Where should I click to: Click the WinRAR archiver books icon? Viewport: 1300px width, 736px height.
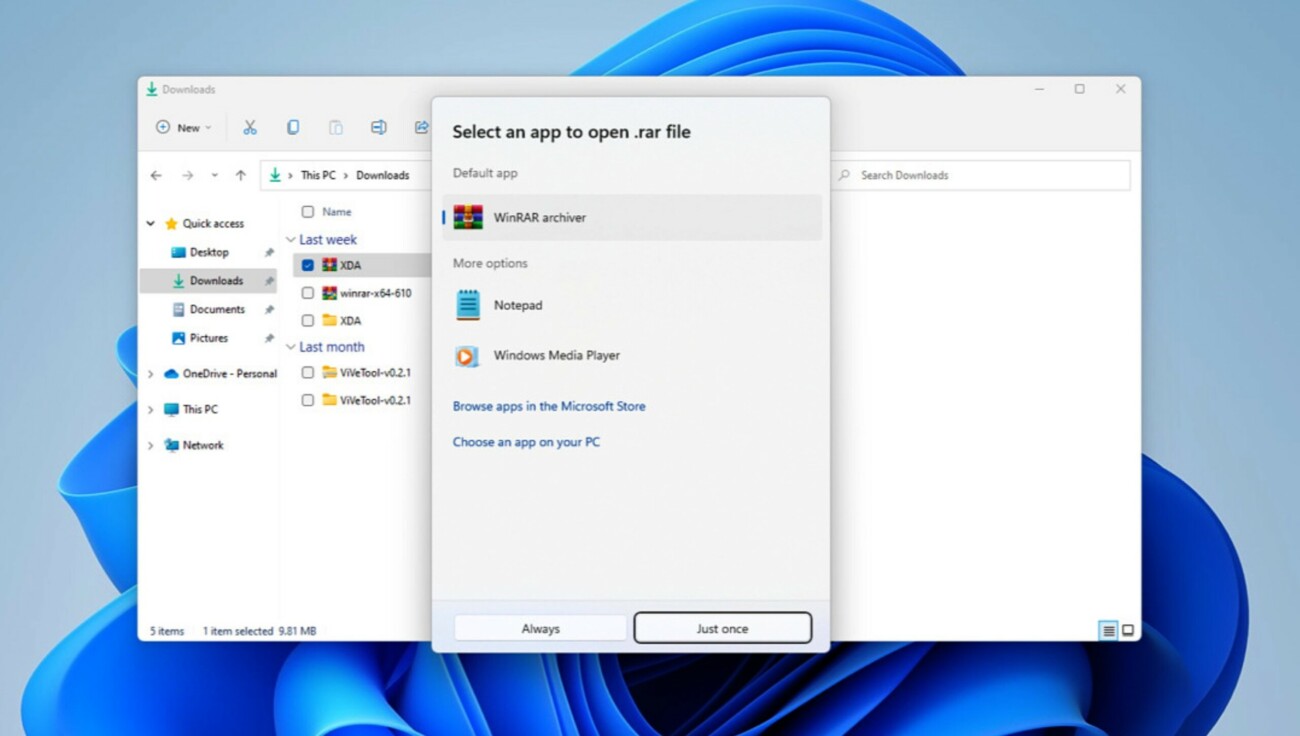[x=468, y=217]
